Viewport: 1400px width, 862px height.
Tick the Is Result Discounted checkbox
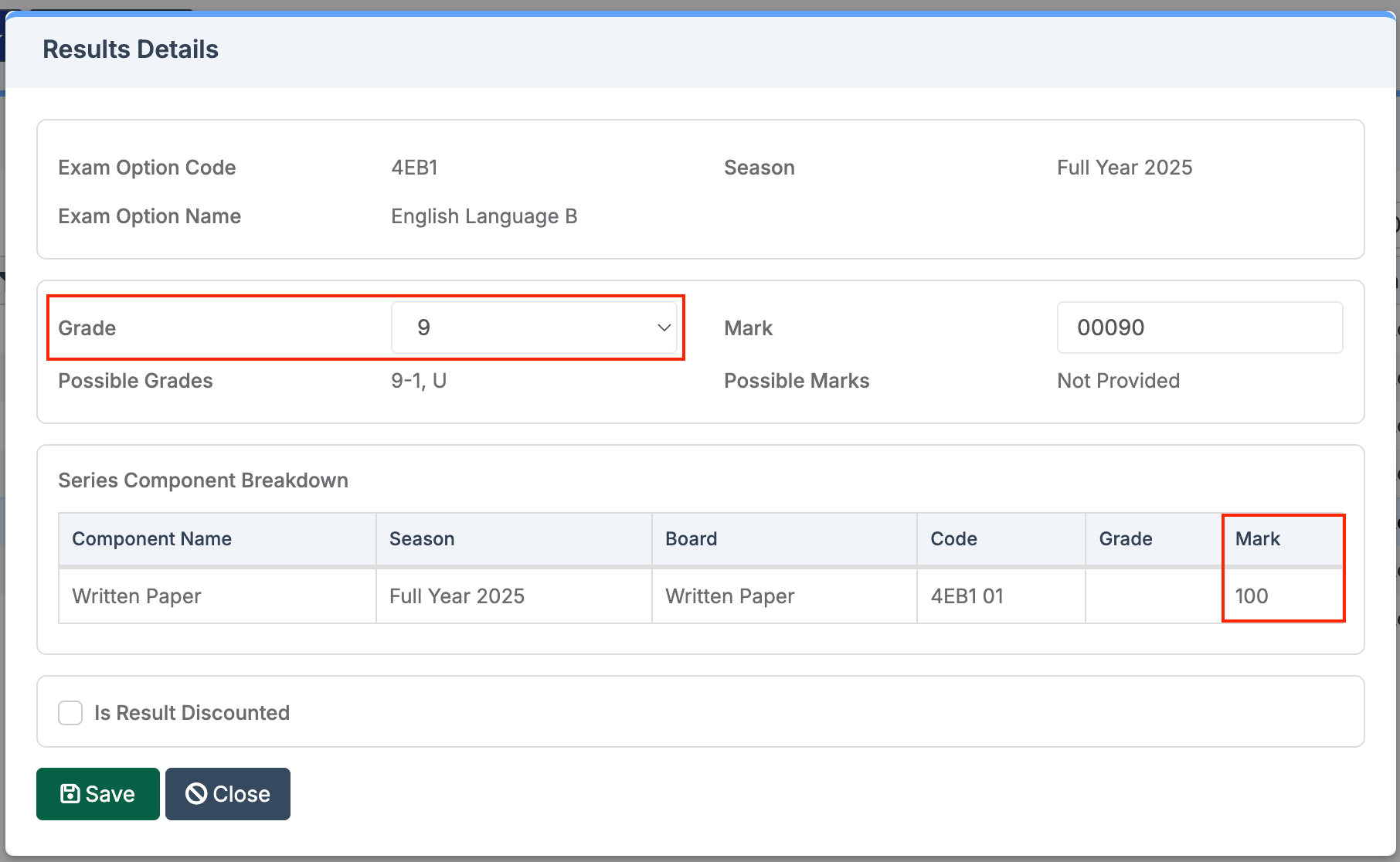(70, 713)
